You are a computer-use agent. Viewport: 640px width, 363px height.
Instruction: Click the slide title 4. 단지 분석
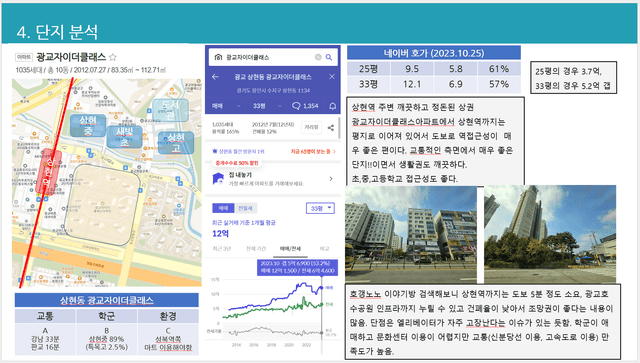click(x=57, y=31)
